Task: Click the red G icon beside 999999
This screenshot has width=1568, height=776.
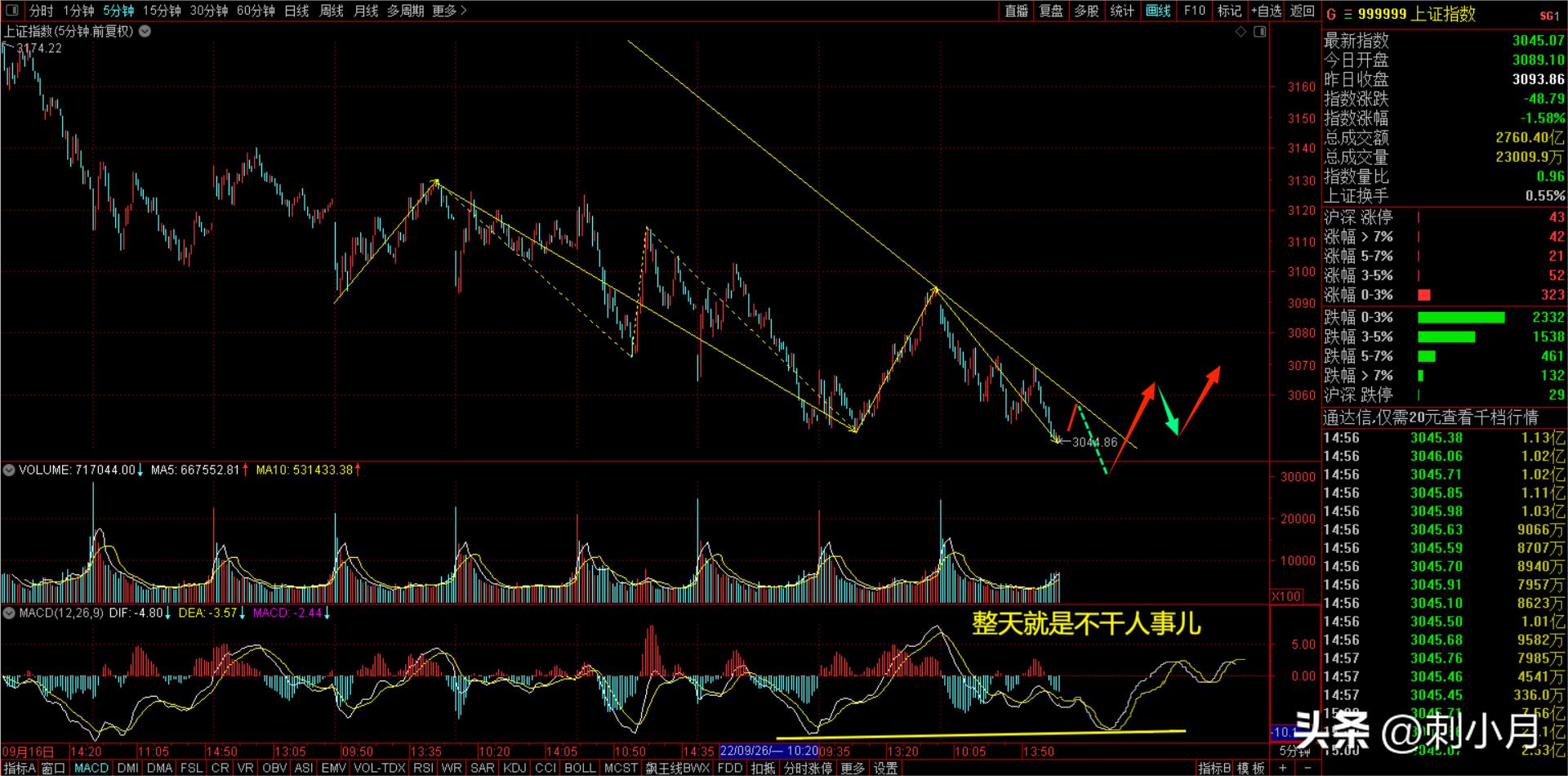Action: coord(1331,14)
